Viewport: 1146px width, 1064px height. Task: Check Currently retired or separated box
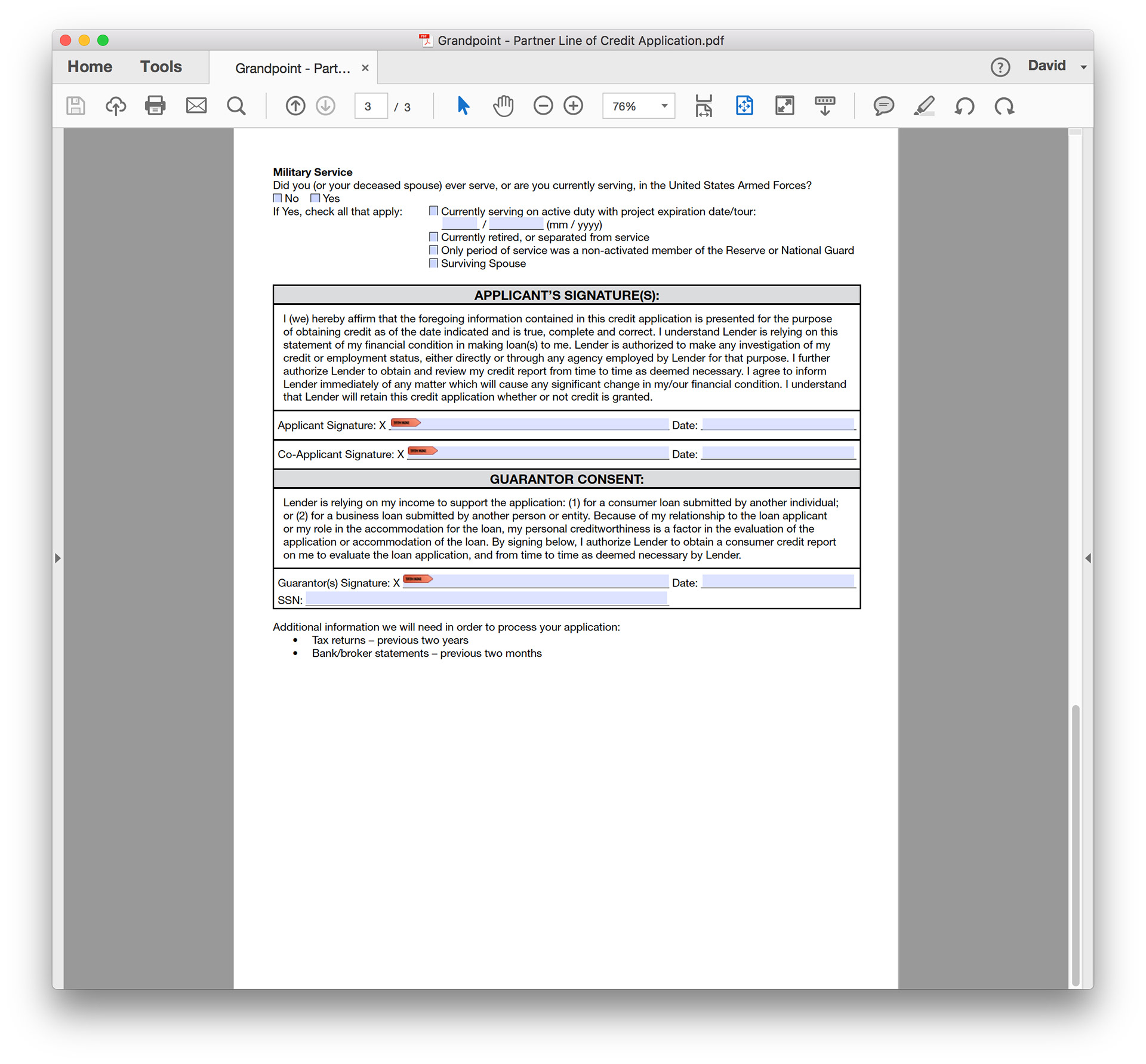click(434, 237)
